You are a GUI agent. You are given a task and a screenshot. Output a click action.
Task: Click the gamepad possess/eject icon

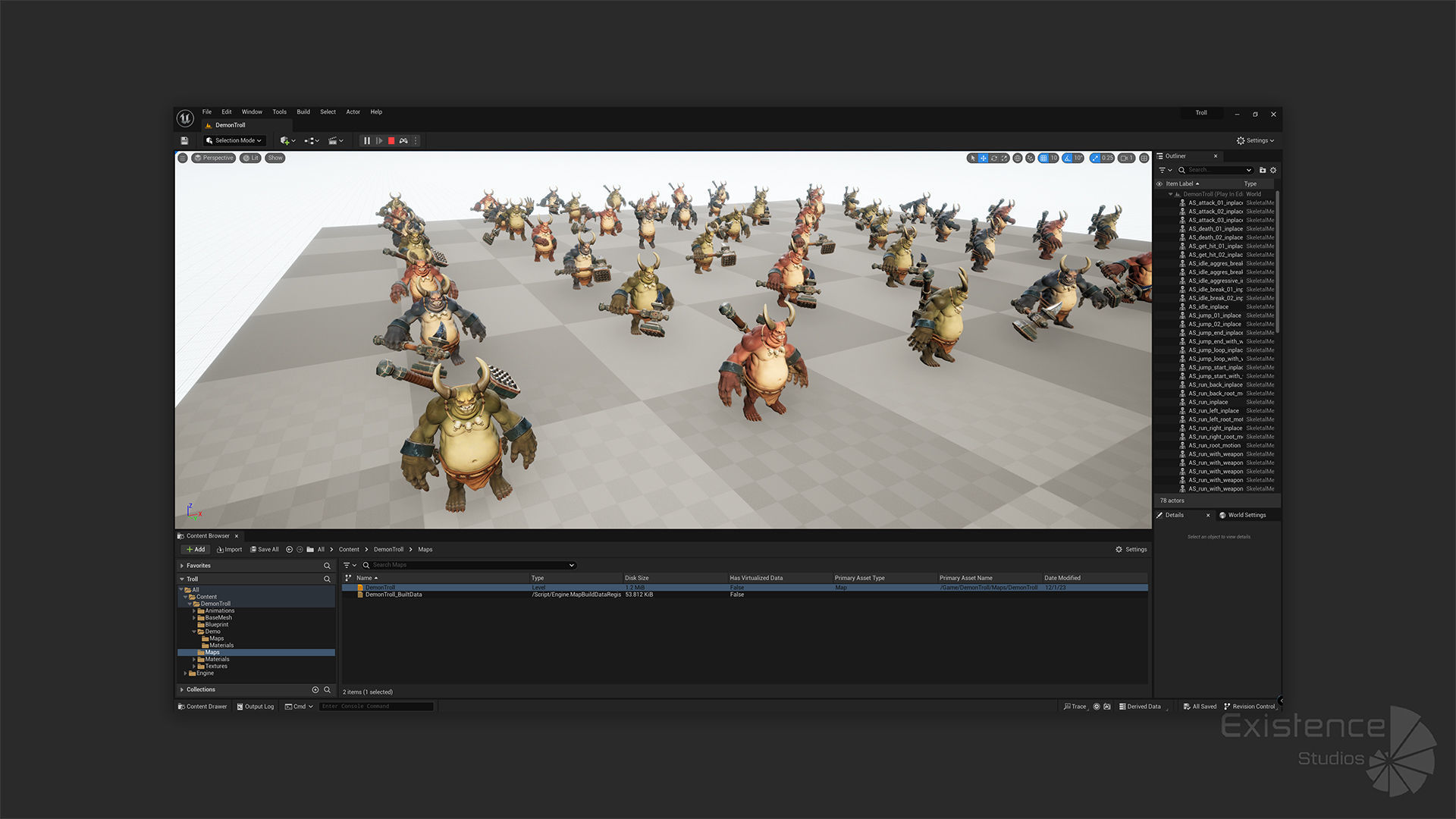tap(403, 140)
